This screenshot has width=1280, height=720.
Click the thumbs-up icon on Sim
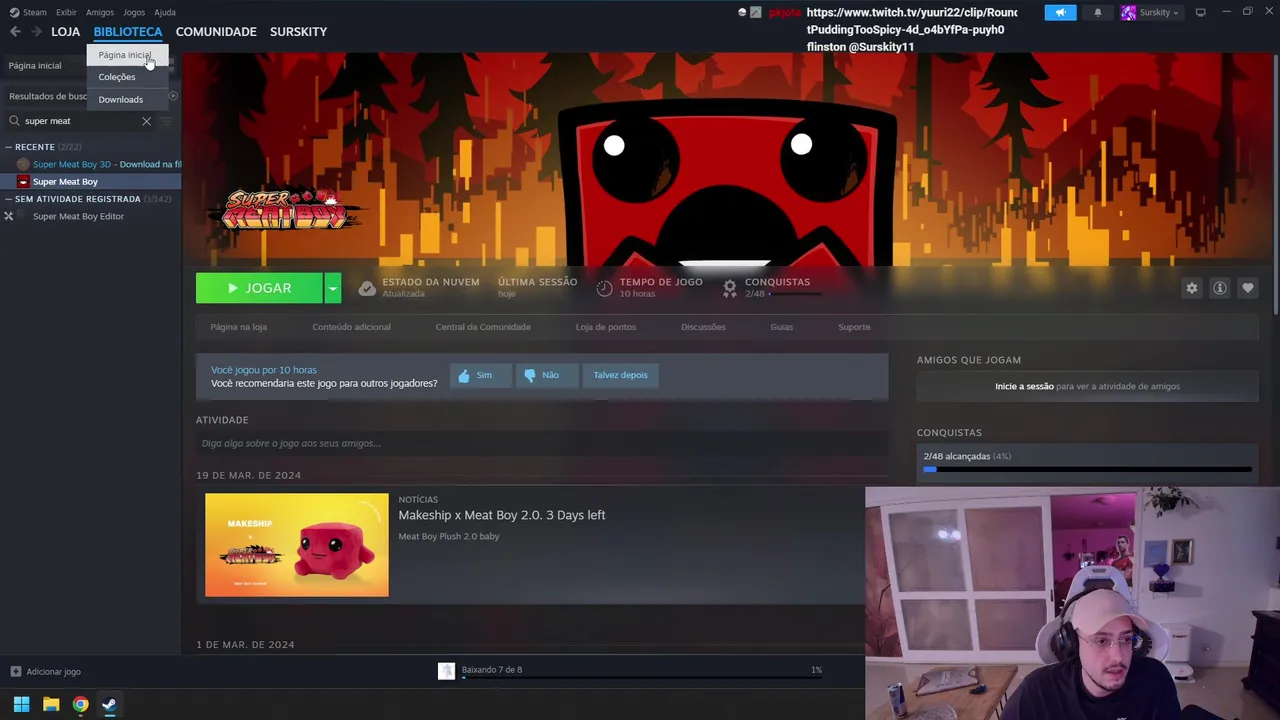click(464, 375)
